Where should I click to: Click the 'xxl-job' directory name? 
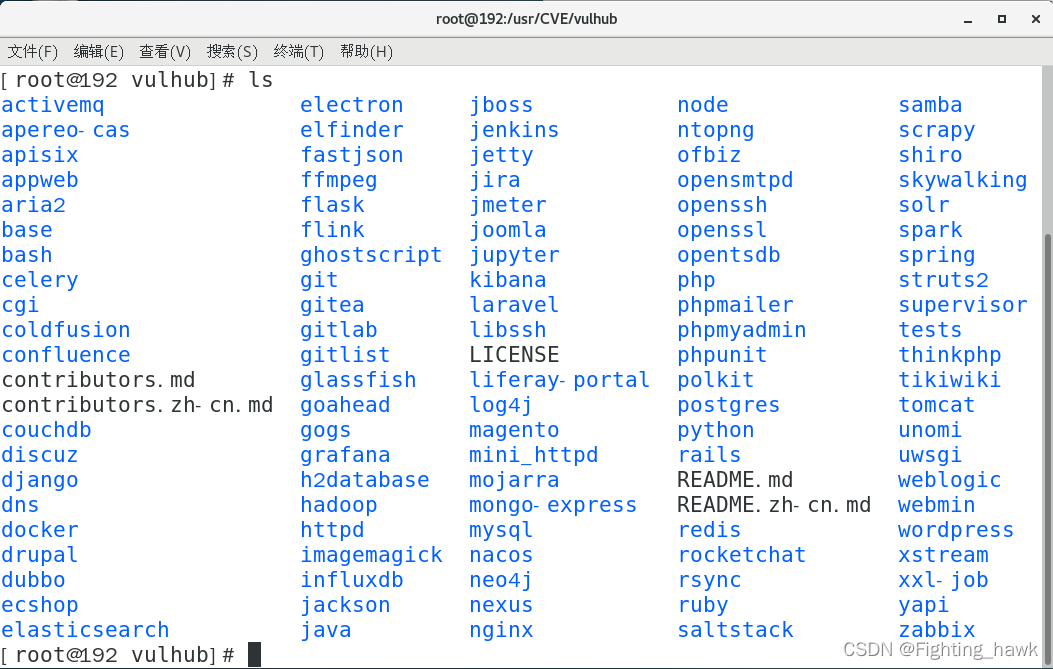[944, 580]
